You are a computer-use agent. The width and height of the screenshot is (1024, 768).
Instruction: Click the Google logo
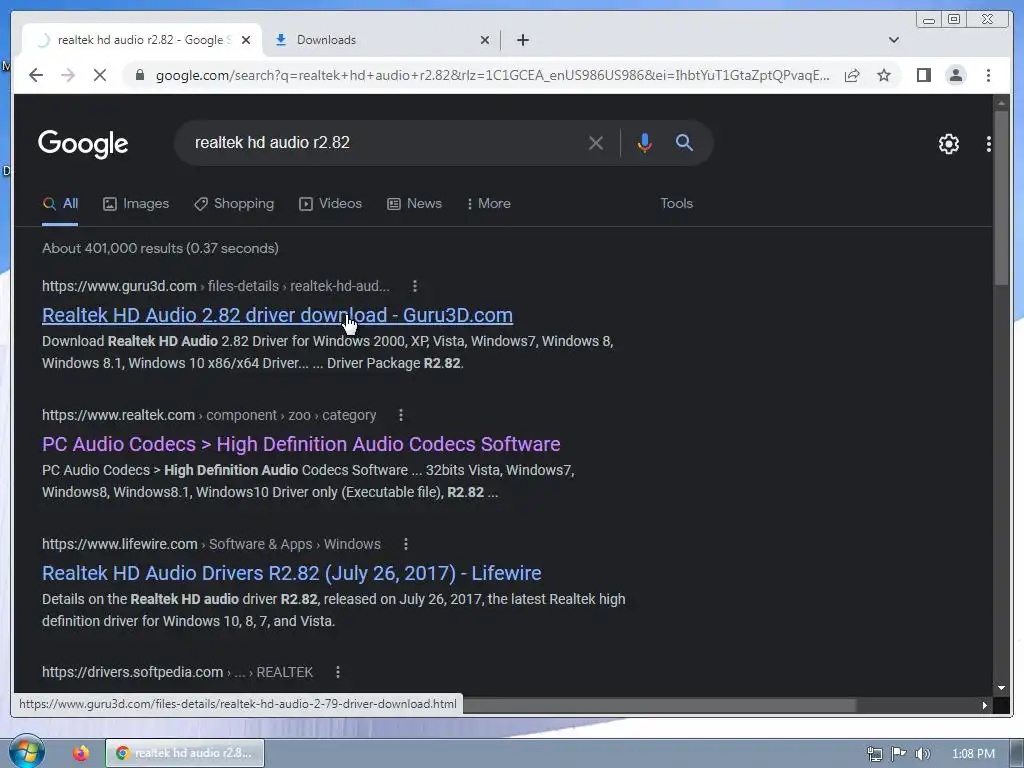[83, 144]
